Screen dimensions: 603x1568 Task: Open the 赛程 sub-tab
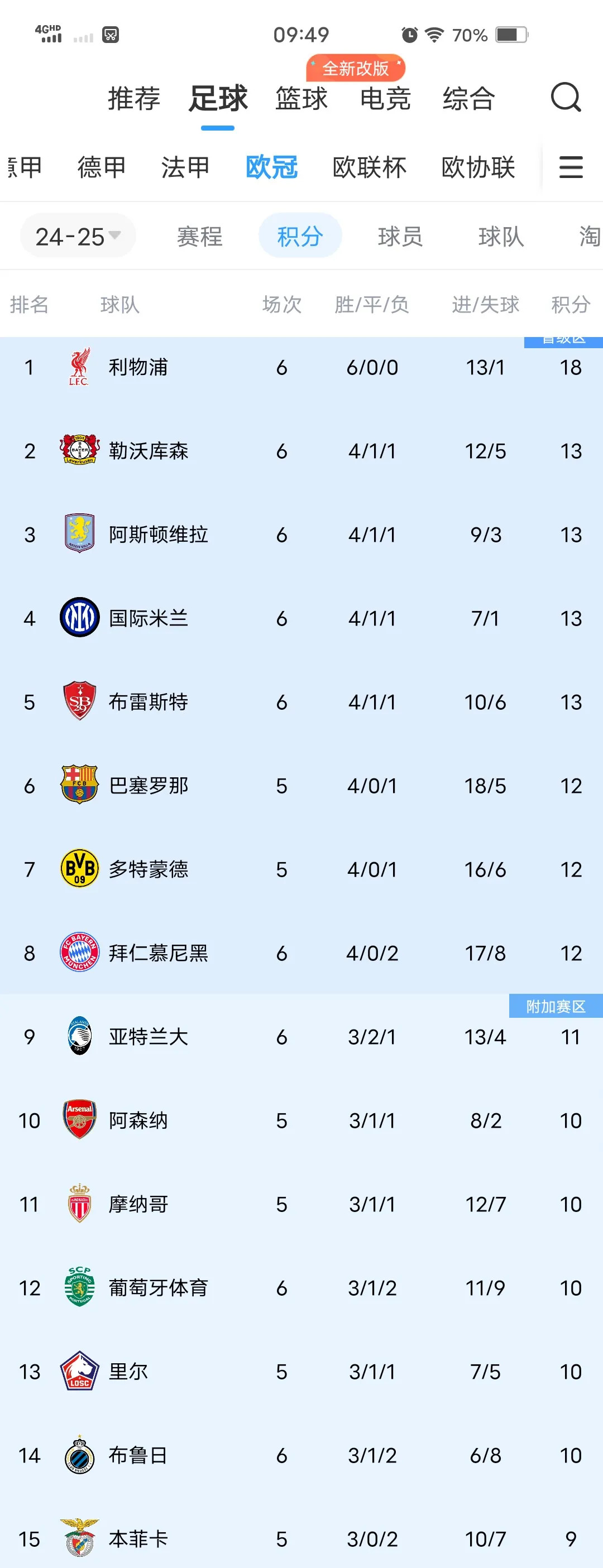point(200,236)
